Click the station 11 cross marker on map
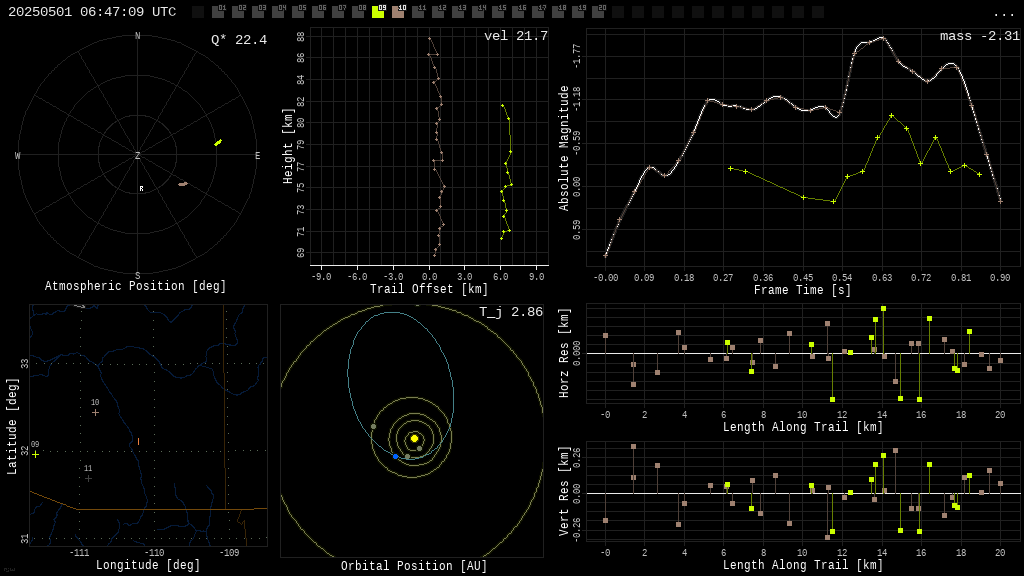Viewport: 1024px width, 576px height. [88, 478]
